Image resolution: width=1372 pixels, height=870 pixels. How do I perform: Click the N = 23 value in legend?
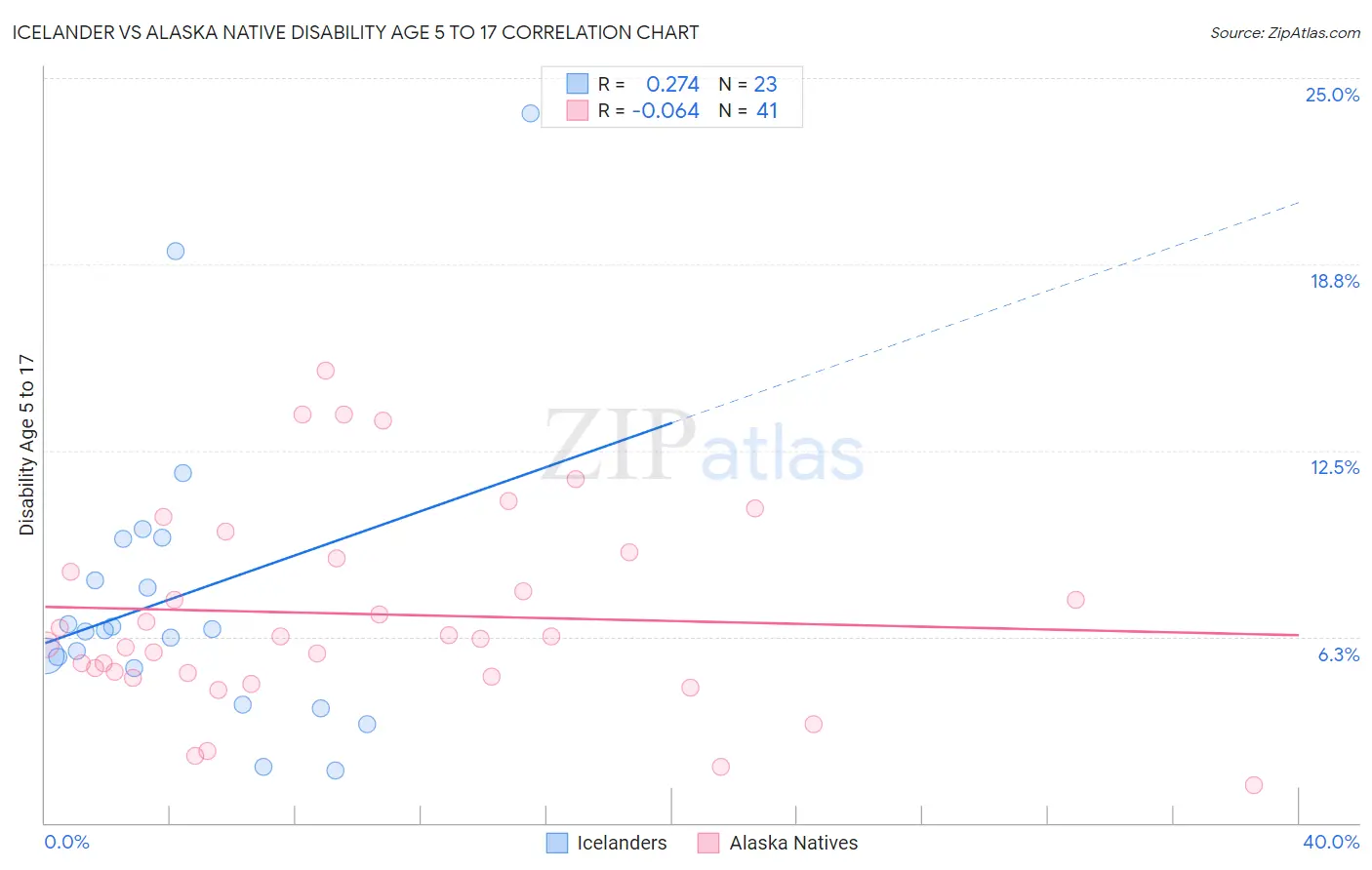coord(748,84)
